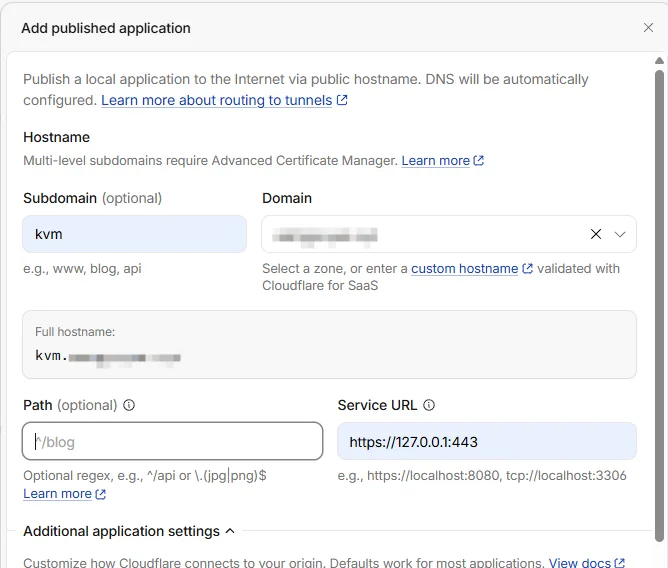The image size is (668, 568).
Task: Click the Subdomain field containing kvm
Action: 134,234
